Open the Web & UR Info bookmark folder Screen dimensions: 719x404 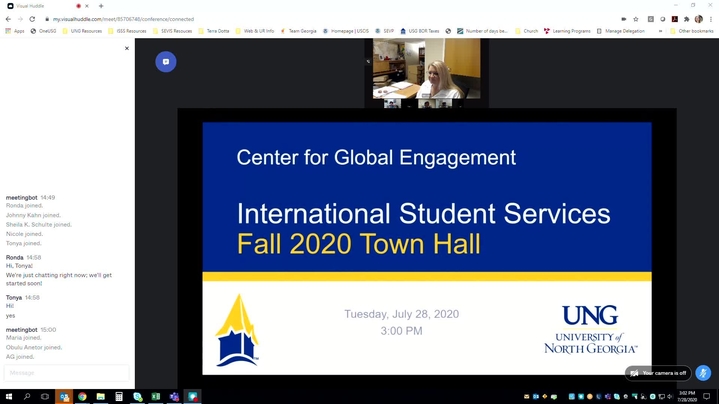(255, 31)
